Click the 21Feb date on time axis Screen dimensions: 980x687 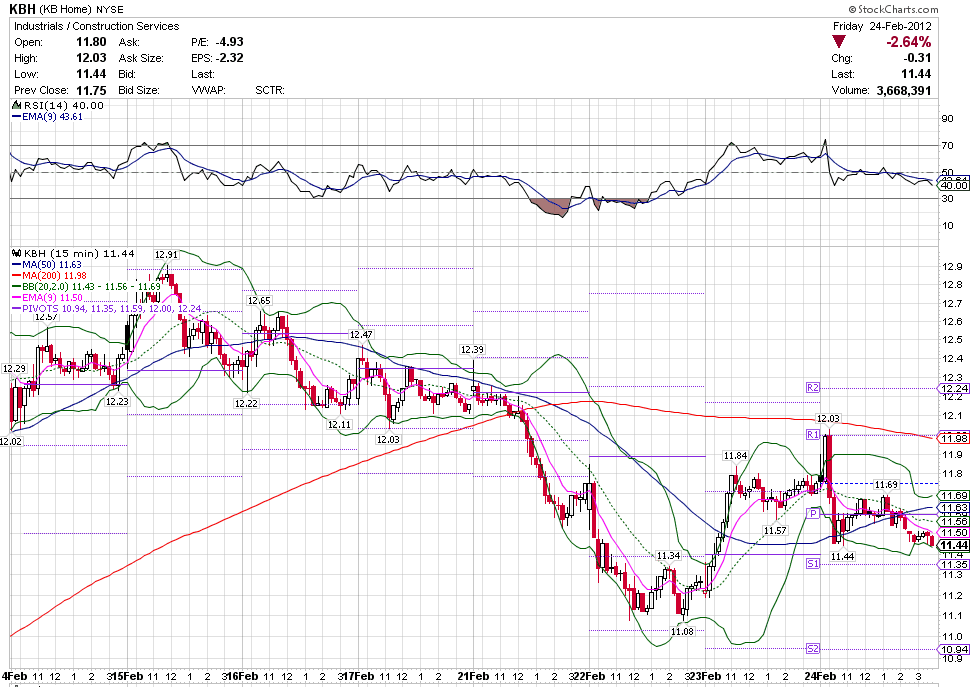[473, 676]
